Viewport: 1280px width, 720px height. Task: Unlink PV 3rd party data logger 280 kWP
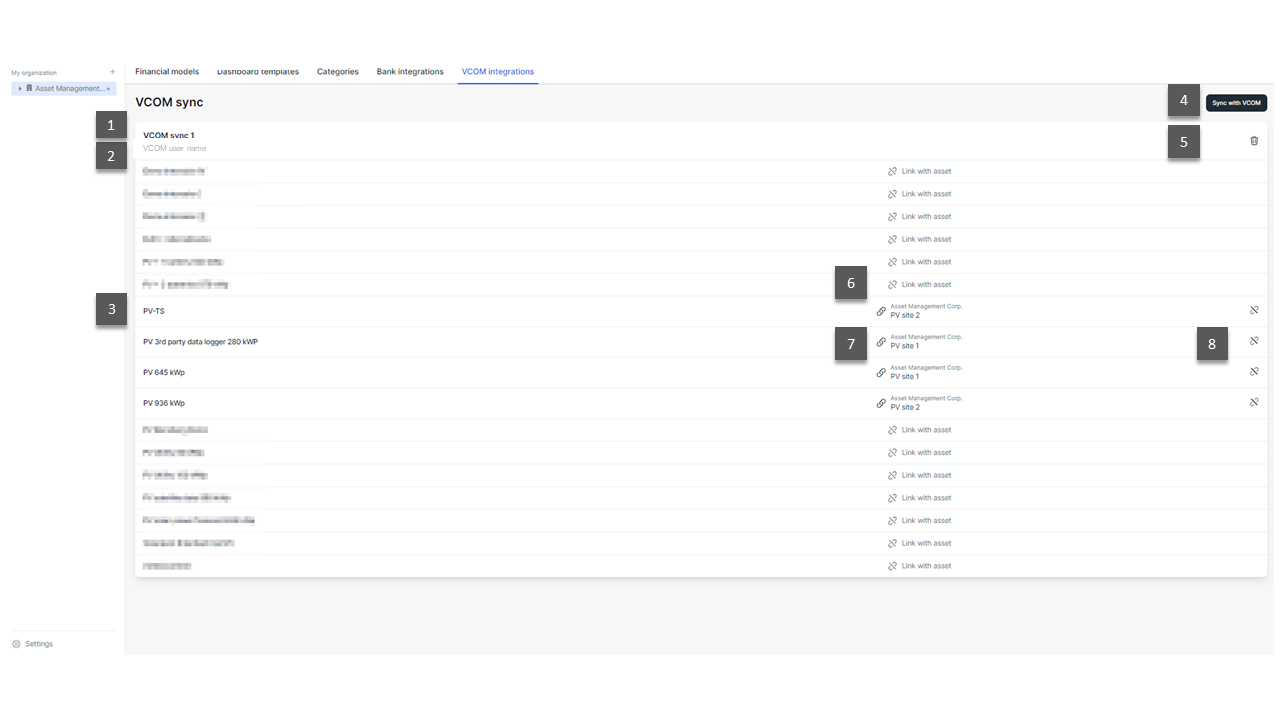[x=1254, y=342]
